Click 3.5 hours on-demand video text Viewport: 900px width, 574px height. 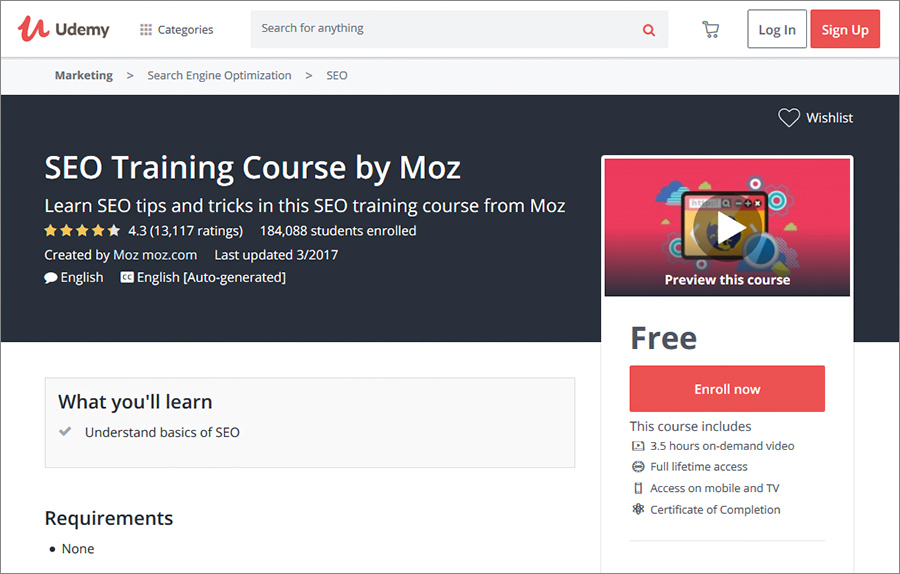(722, 446)
